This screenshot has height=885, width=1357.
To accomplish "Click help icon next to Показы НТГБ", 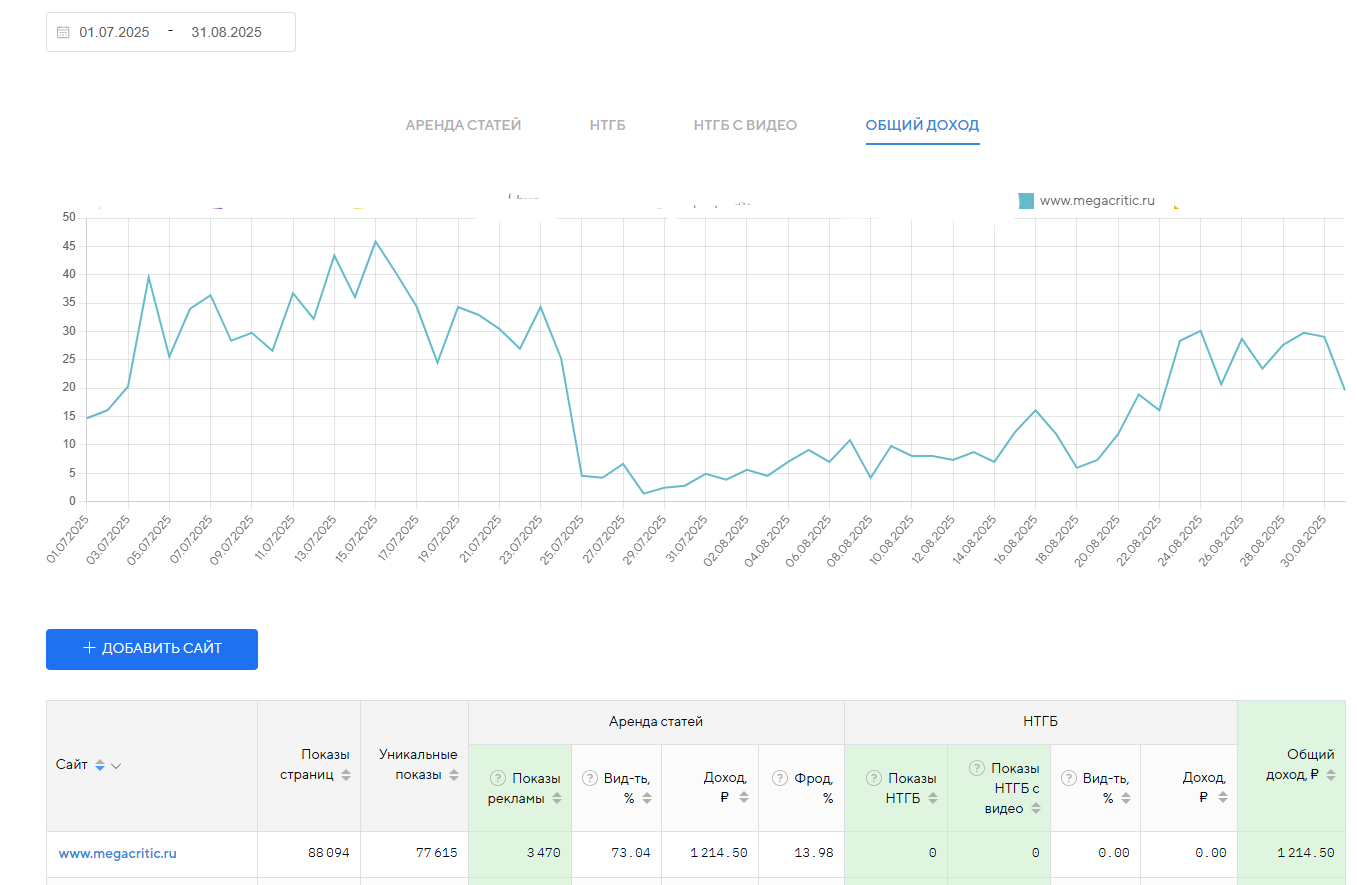I will pyautogui.click(x=873, y=778).
